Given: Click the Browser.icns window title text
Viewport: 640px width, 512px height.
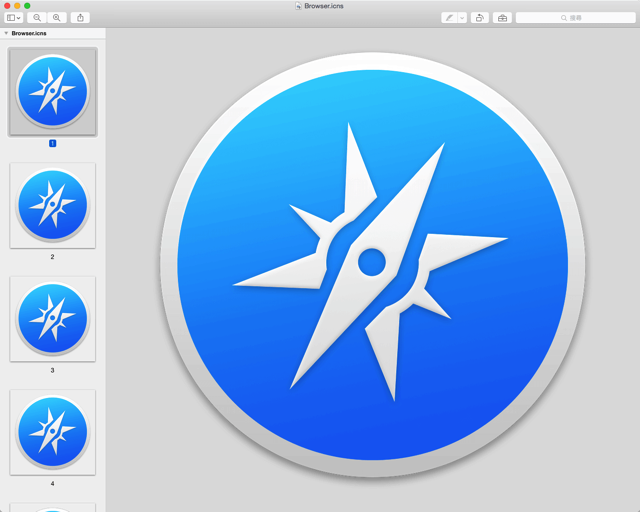Looking at the screenshot, I should (x=324, y=6).
